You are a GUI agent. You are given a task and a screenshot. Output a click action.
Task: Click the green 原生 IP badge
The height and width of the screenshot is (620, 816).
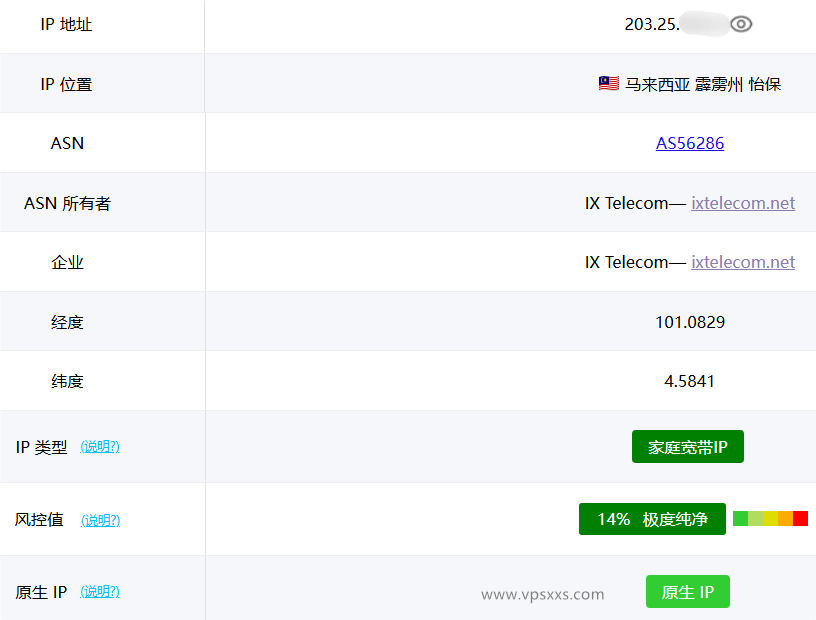click(687, 591)
